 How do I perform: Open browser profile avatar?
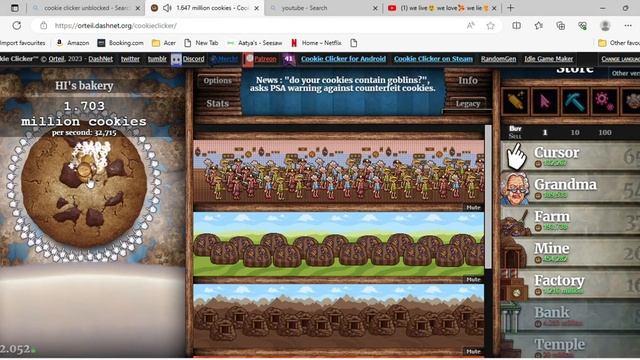click(x=605, y=26)
